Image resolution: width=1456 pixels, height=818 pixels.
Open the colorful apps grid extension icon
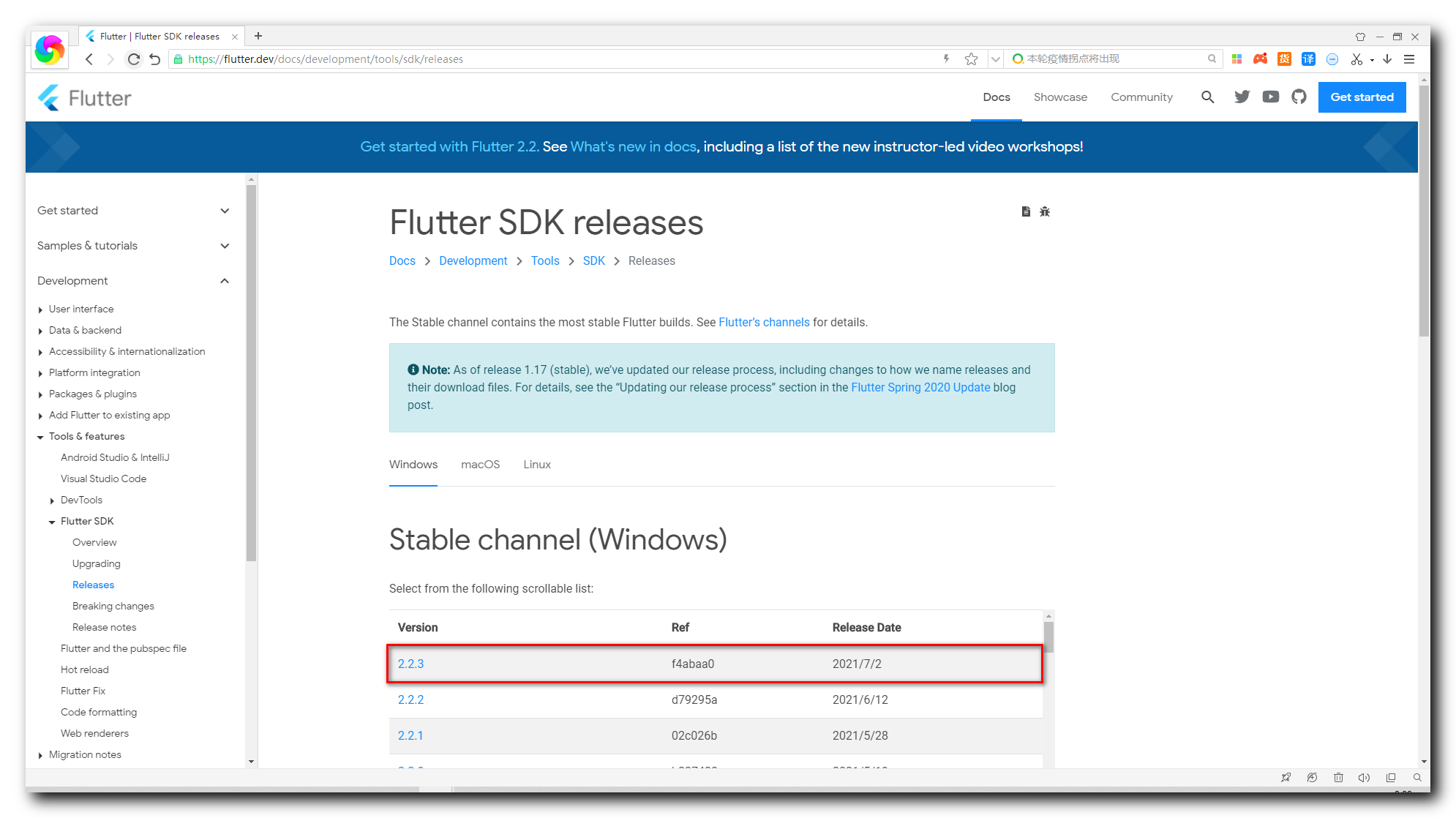click(x=1237, y=59)
